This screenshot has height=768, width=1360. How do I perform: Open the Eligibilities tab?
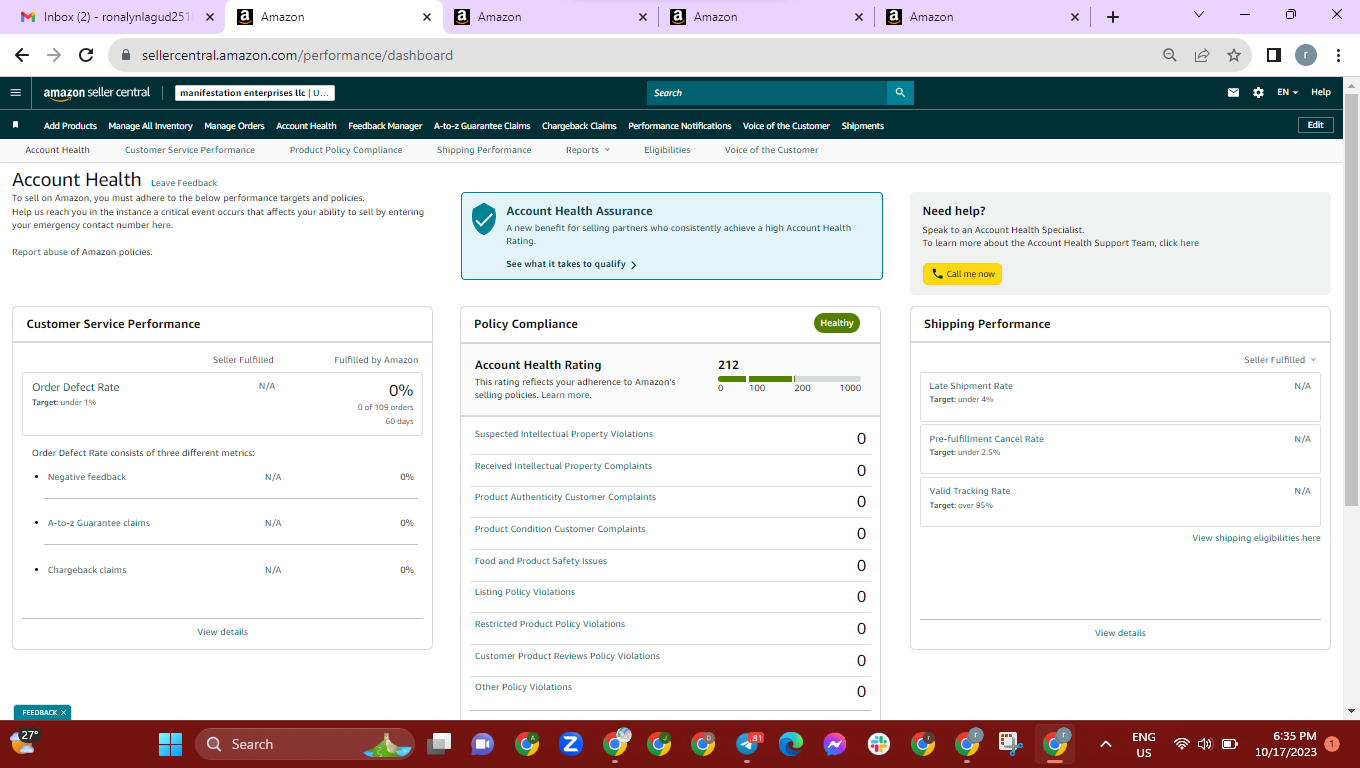pyautogui.click(x=667, y=150)
